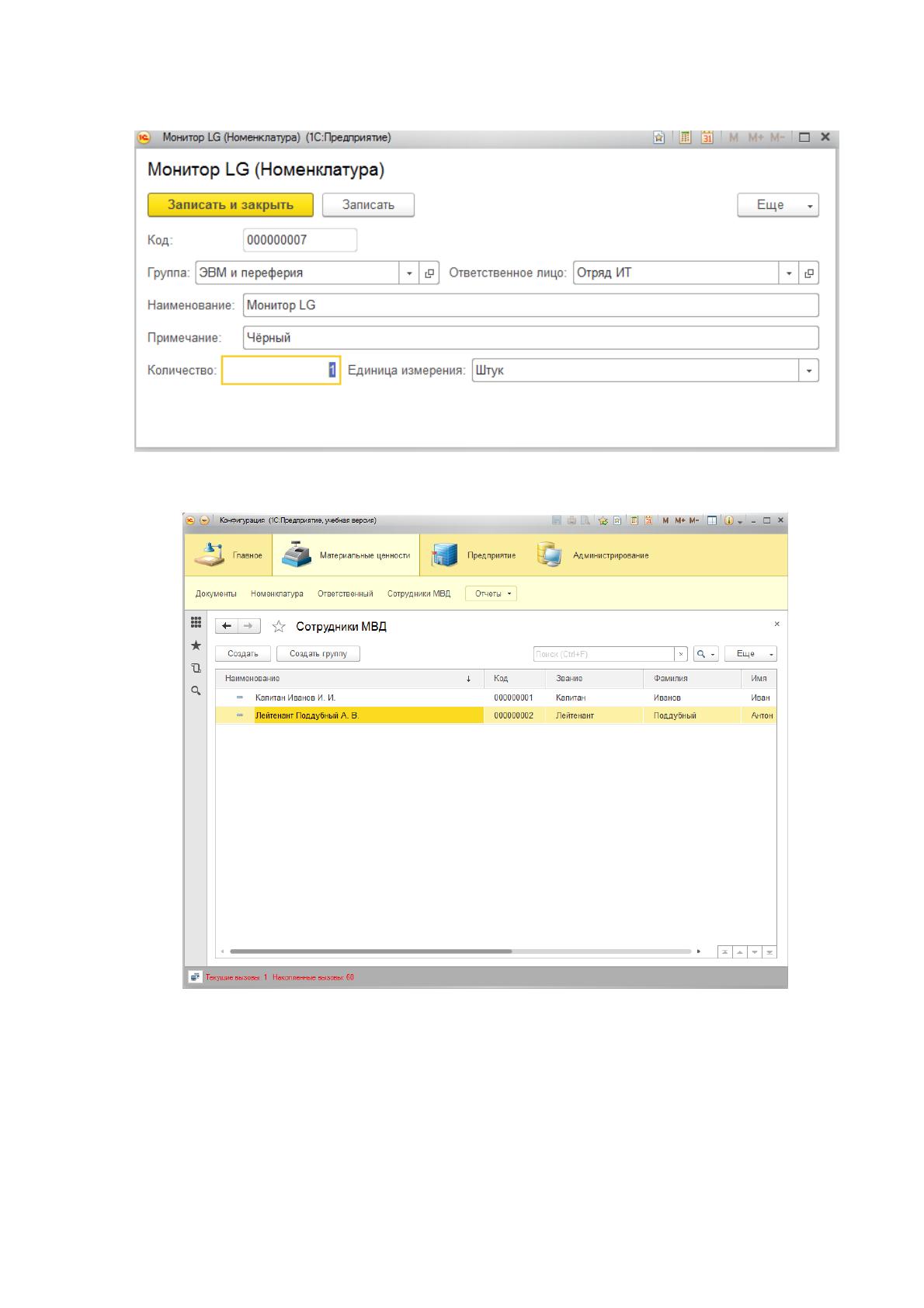Add Сотрудники МВД to favorites star
This screenshot has height=1308, width=924.
click(x=279, y=626)
